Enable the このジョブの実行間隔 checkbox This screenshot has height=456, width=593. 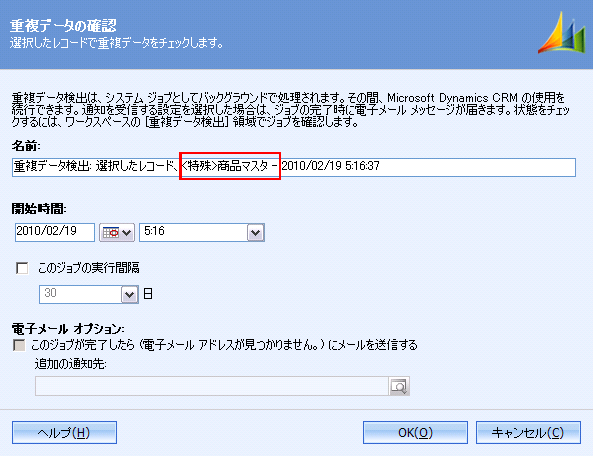tap(22, 268)
